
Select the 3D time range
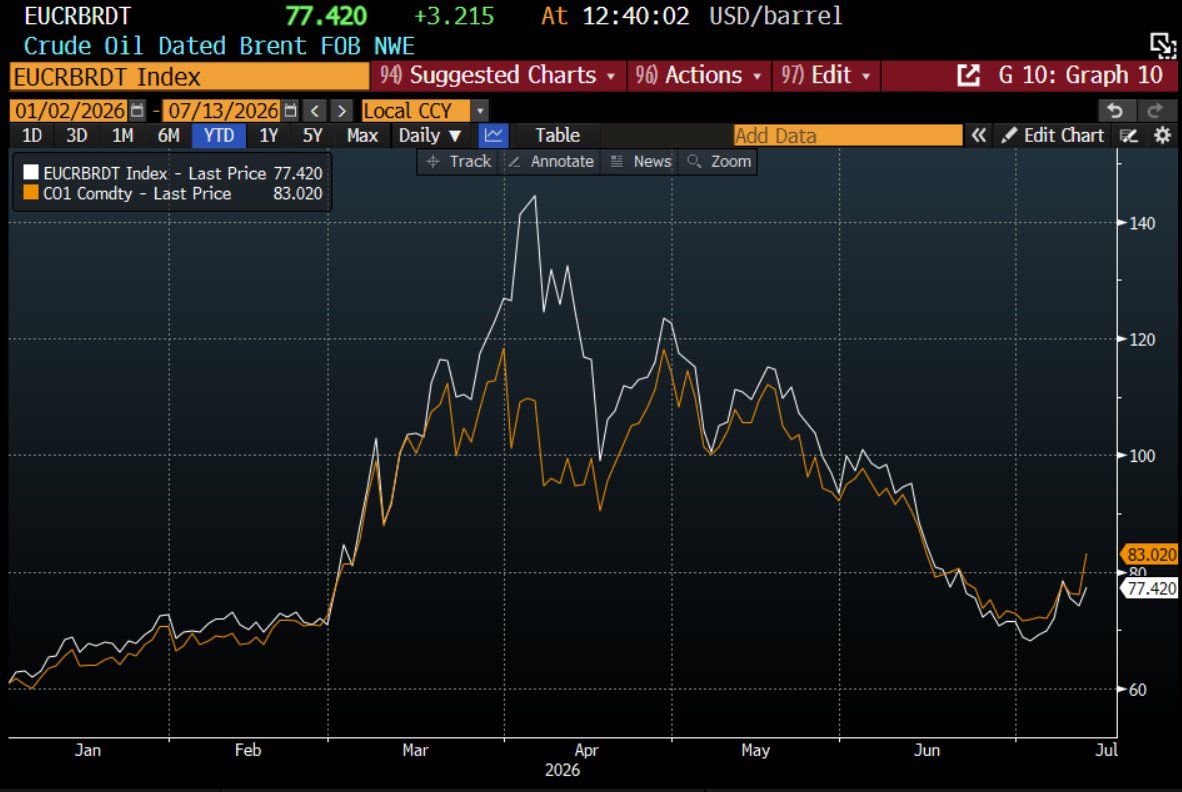coord(76,136)
